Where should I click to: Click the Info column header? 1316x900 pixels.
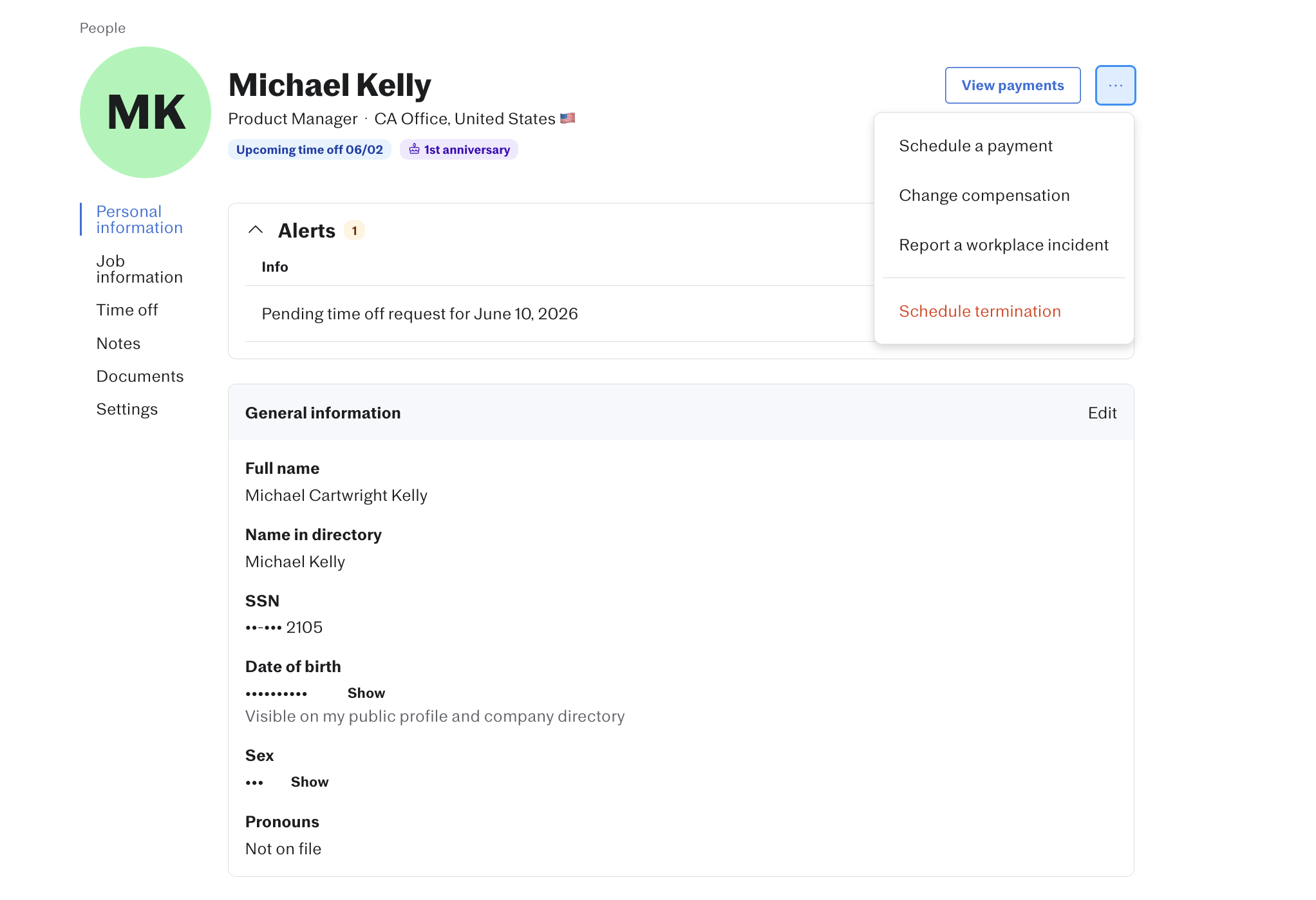click(x=275, y=267)
